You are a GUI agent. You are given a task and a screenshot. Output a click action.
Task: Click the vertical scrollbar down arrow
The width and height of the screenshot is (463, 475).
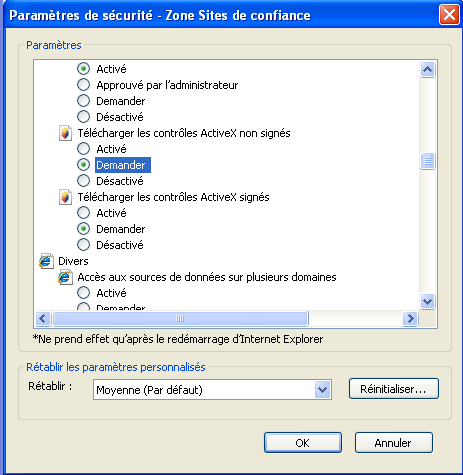(427, 302)
